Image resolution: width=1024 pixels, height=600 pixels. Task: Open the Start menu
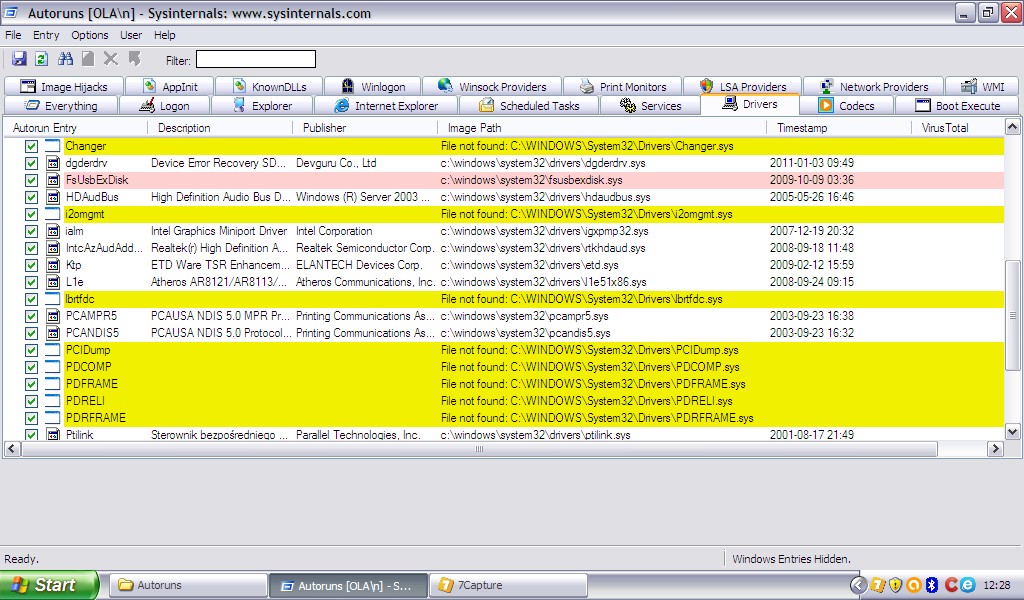[x=49, y=585]
